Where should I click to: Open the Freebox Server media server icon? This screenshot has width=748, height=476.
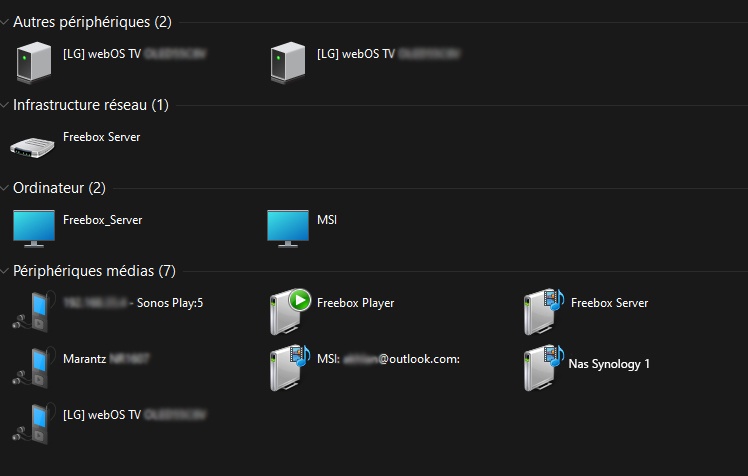click(544, 311)
